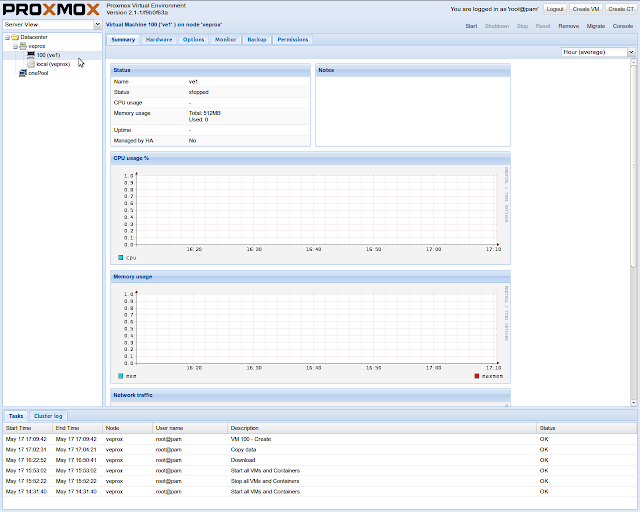Click the onePool pool icon
This screenshot has width=640, height=512.
(x=23, y=73)
